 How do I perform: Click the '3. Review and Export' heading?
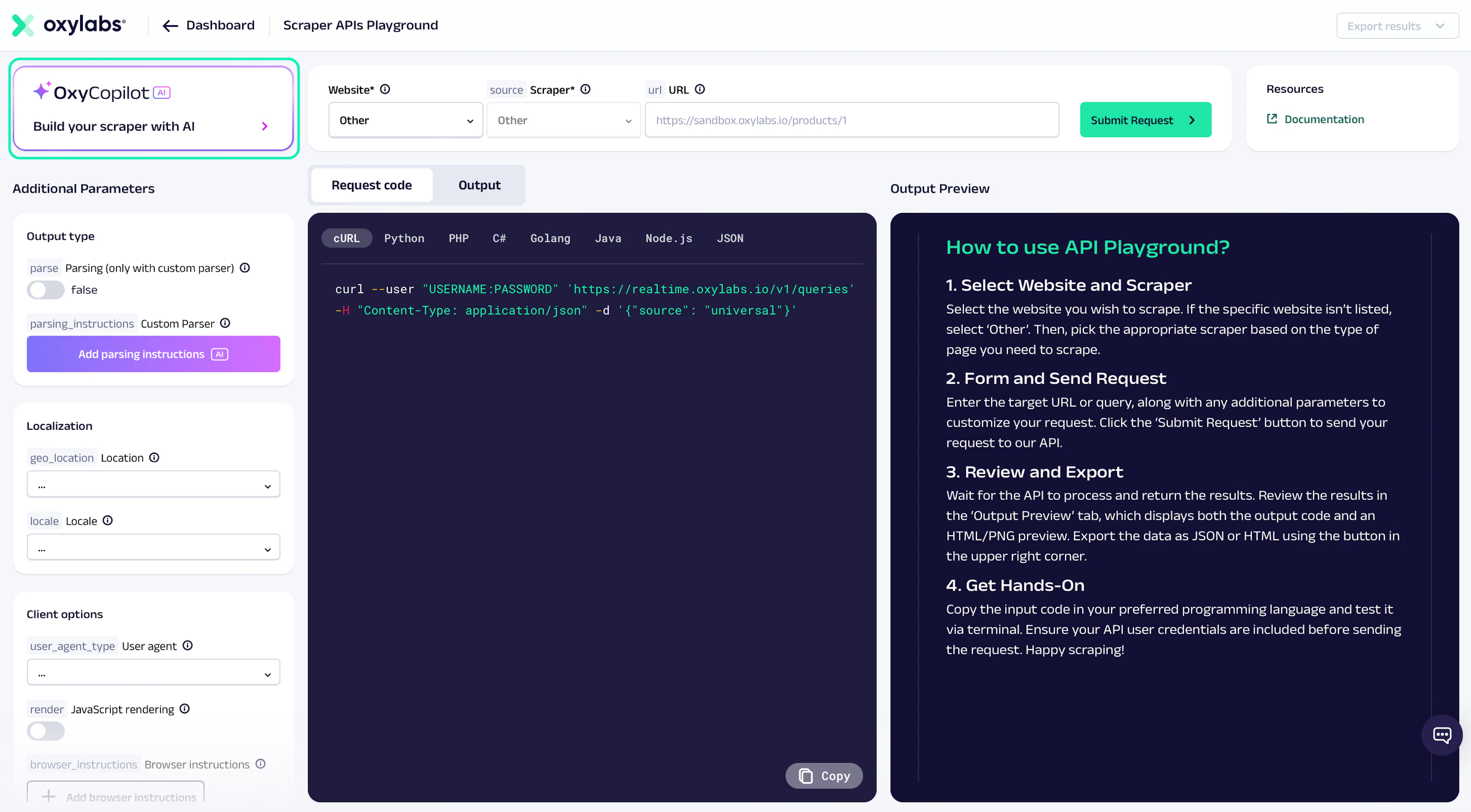tap(1034, 471)
